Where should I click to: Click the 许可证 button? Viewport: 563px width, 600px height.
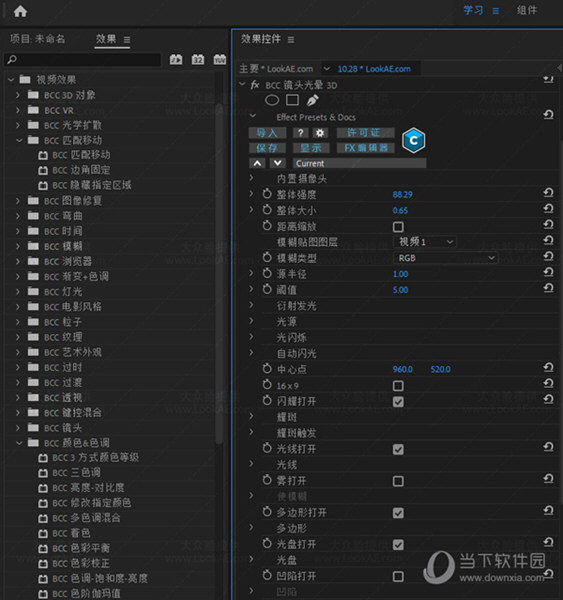365,133
